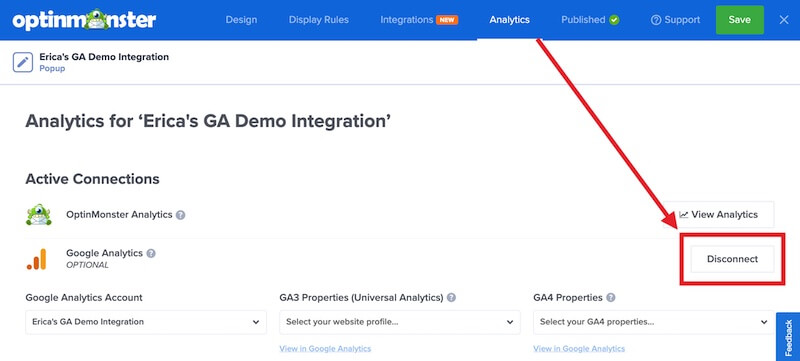Screen dimensions: 800x361
Task: Open the Feedback side tab
Action: 788,337
